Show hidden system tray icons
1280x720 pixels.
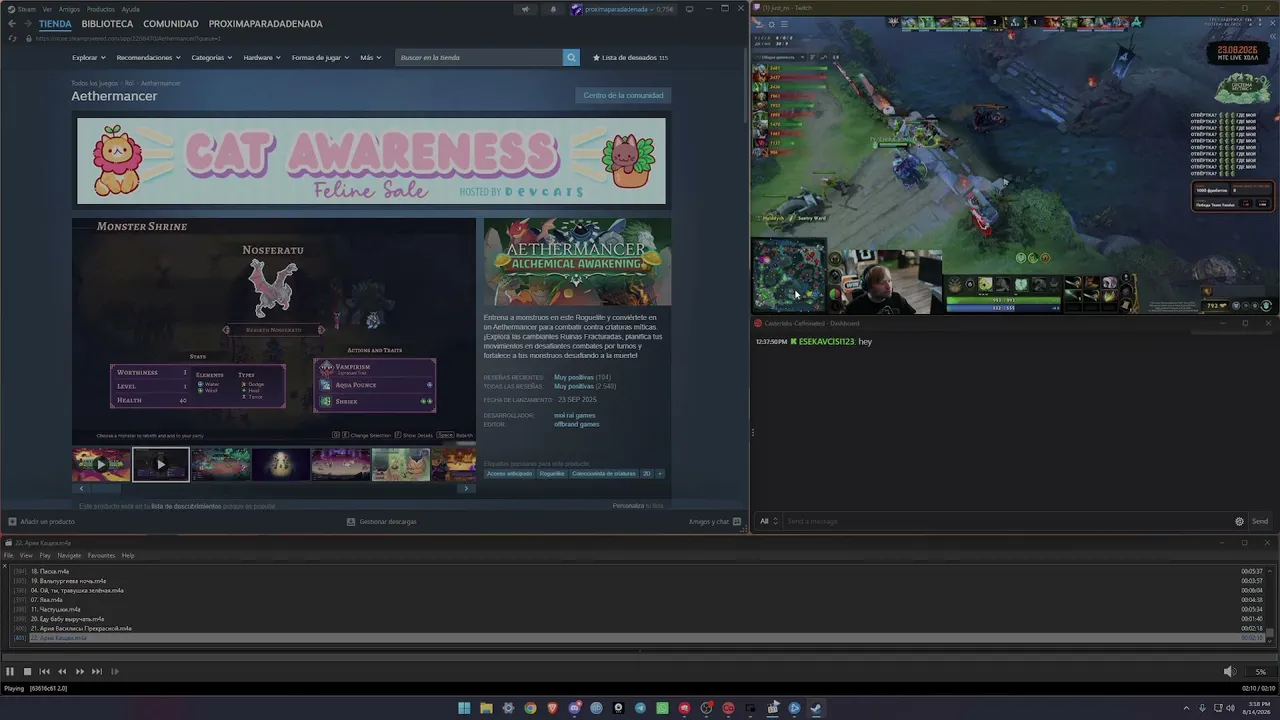[1187, 708]
